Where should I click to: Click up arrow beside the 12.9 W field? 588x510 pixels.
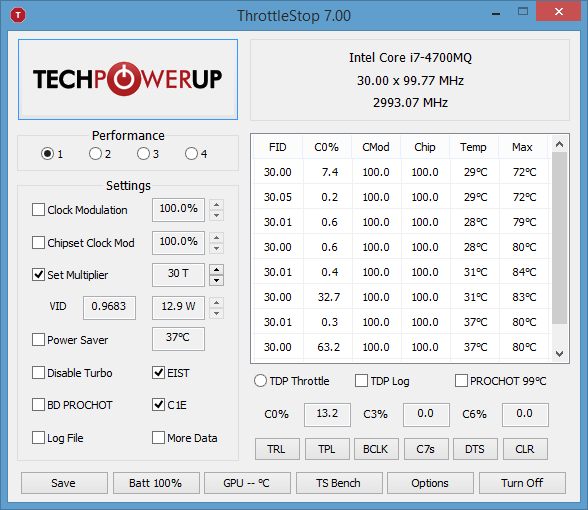pyautogui.click(x=216, y=303)
